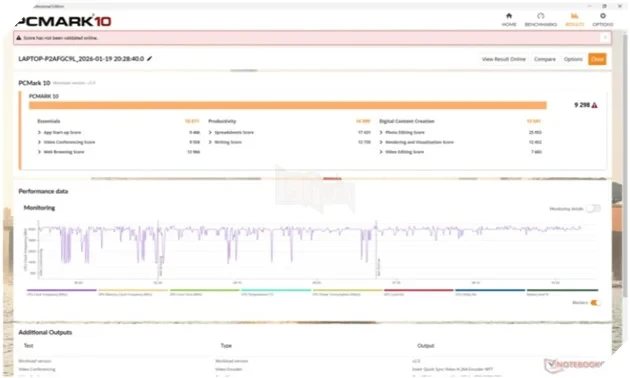The image size is (630, 378).
Task: Click the Digital Content Creation heading
Action: pos(407,121)
